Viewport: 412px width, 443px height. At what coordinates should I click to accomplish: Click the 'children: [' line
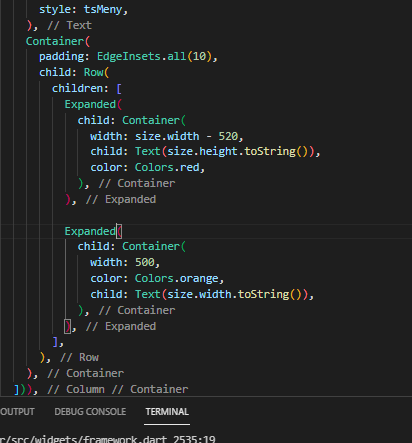[87, 88]
